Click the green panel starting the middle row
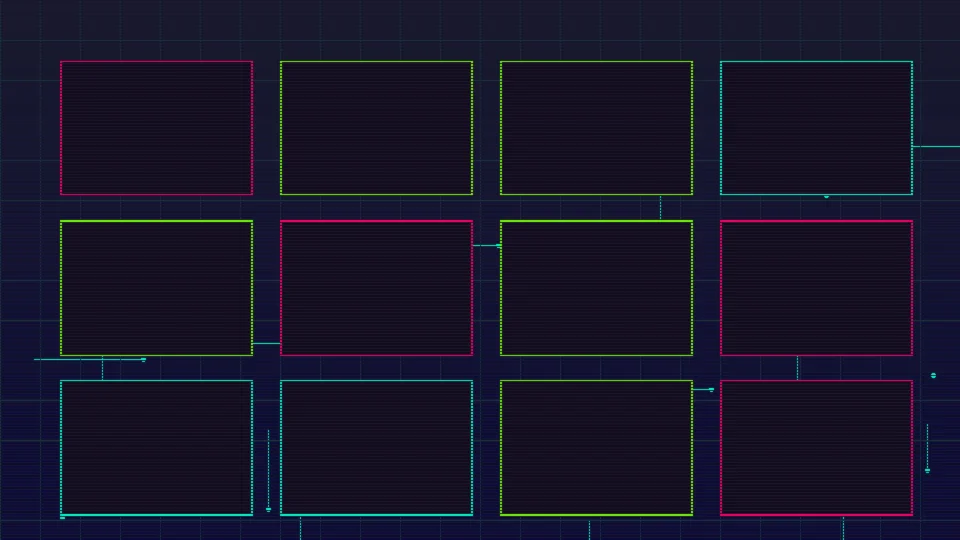Screen dimensions: 960x540 (x=156, y=288)
